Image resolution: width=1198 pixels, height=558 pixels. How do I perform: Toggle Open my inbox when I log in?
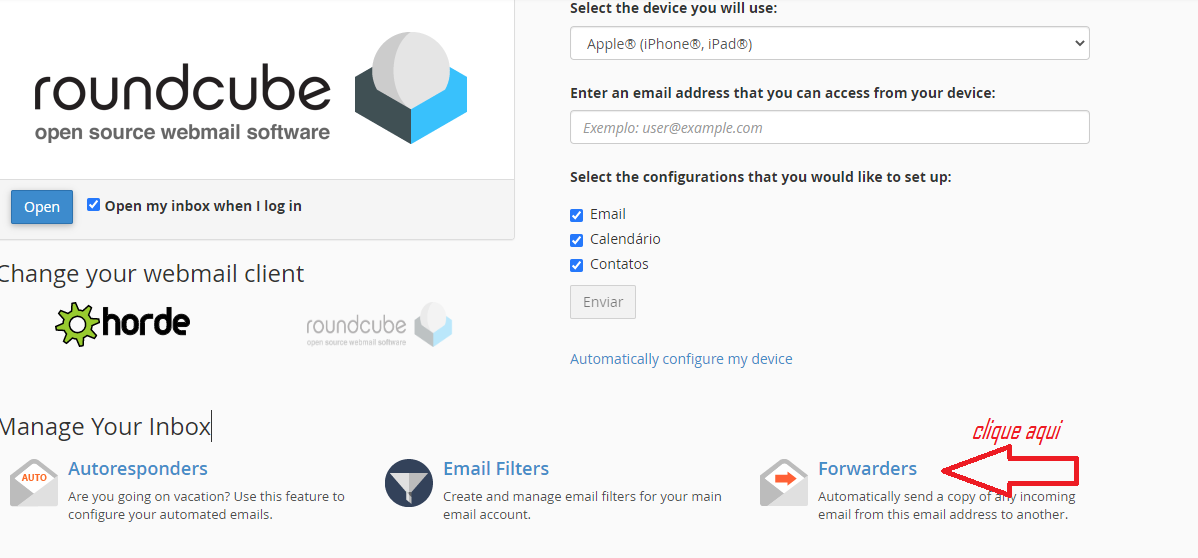93,205
